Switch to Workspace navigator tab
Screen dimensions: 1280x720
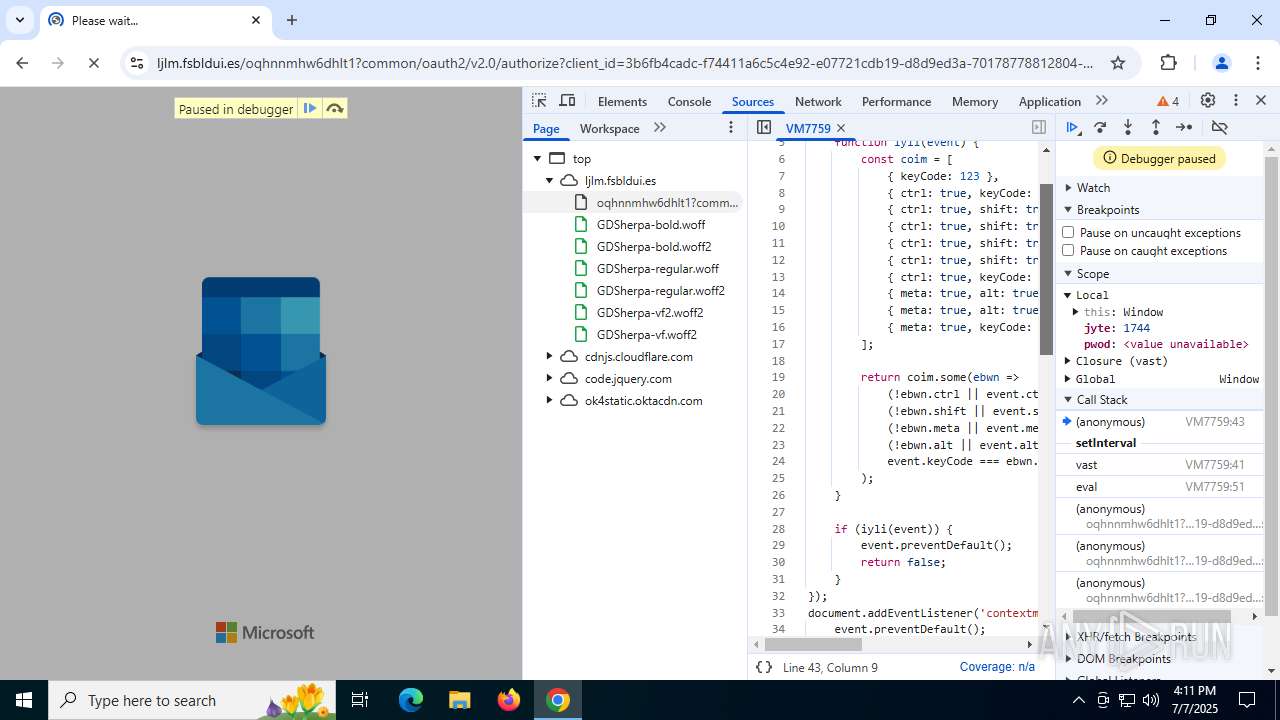[609, 128]
